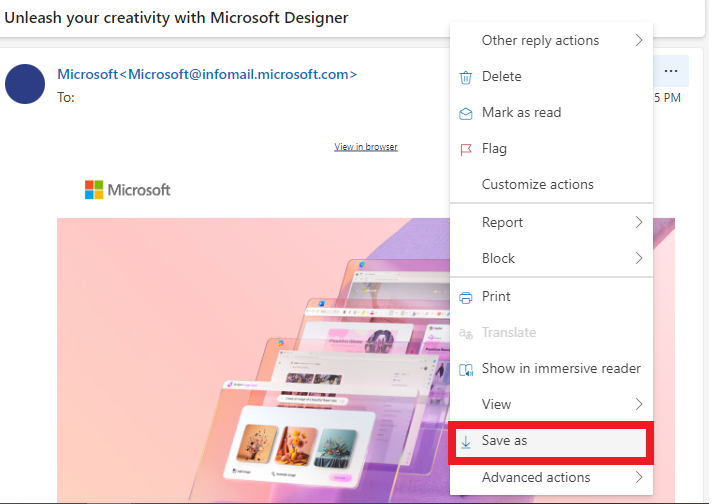
Task: Click the Print printer icon
Action: point(465,298)
